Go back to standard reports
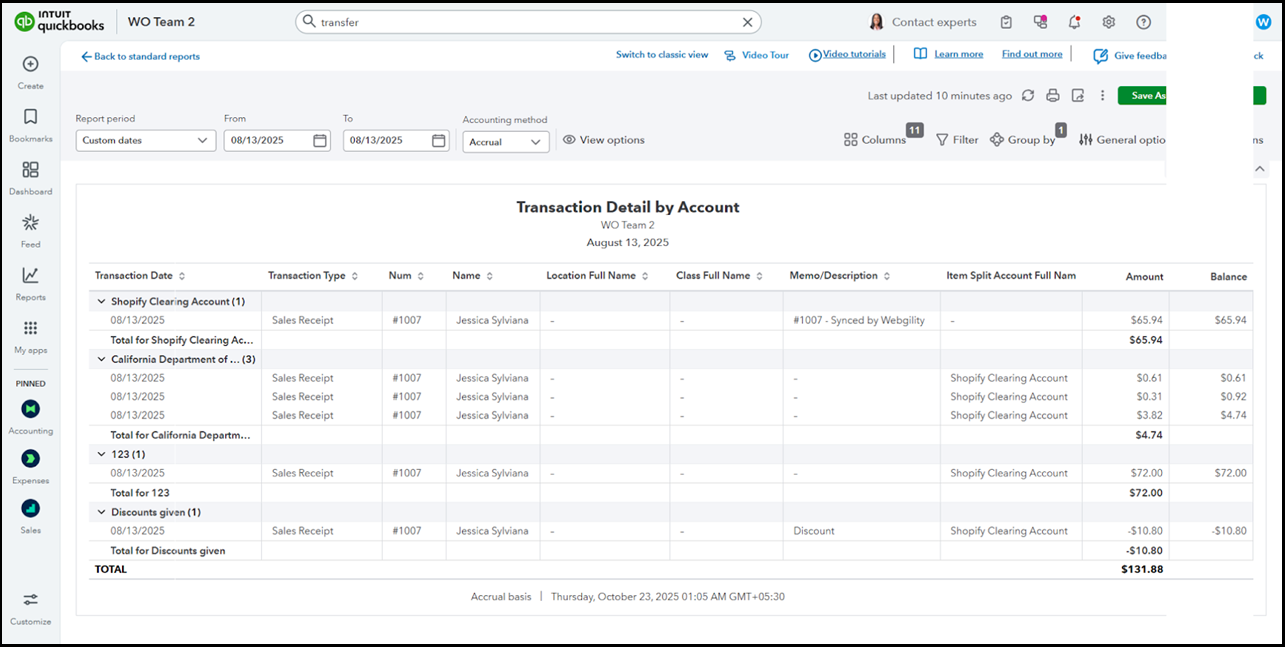Image resolution: width=1285 pixels, height=647 pixels. [140, 57]
